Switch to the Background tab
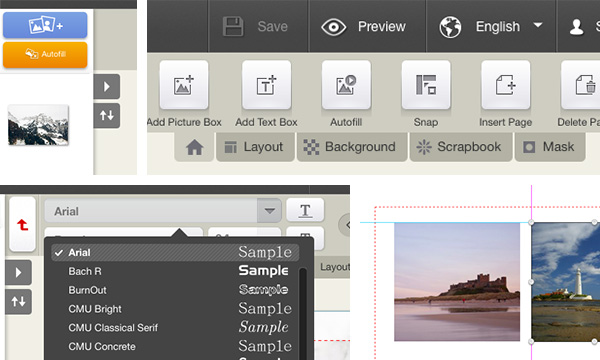 click(x=352, y=147)
